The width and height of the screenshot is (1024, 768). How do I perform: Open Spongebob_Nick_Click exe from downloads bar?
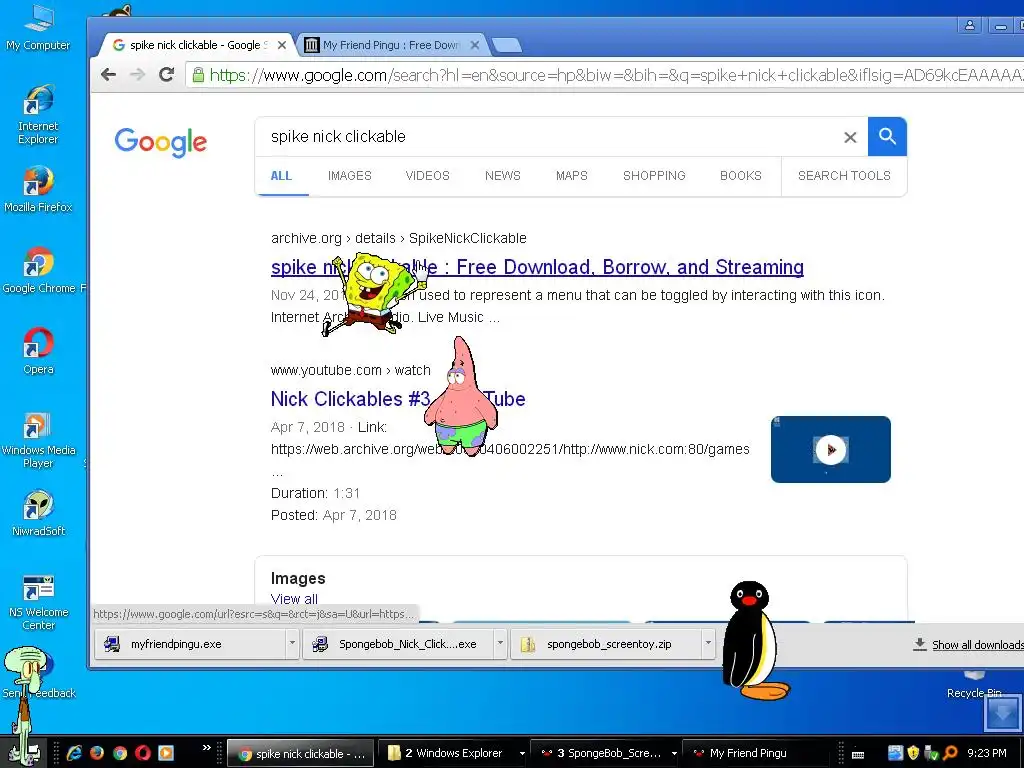click(397, 644)
